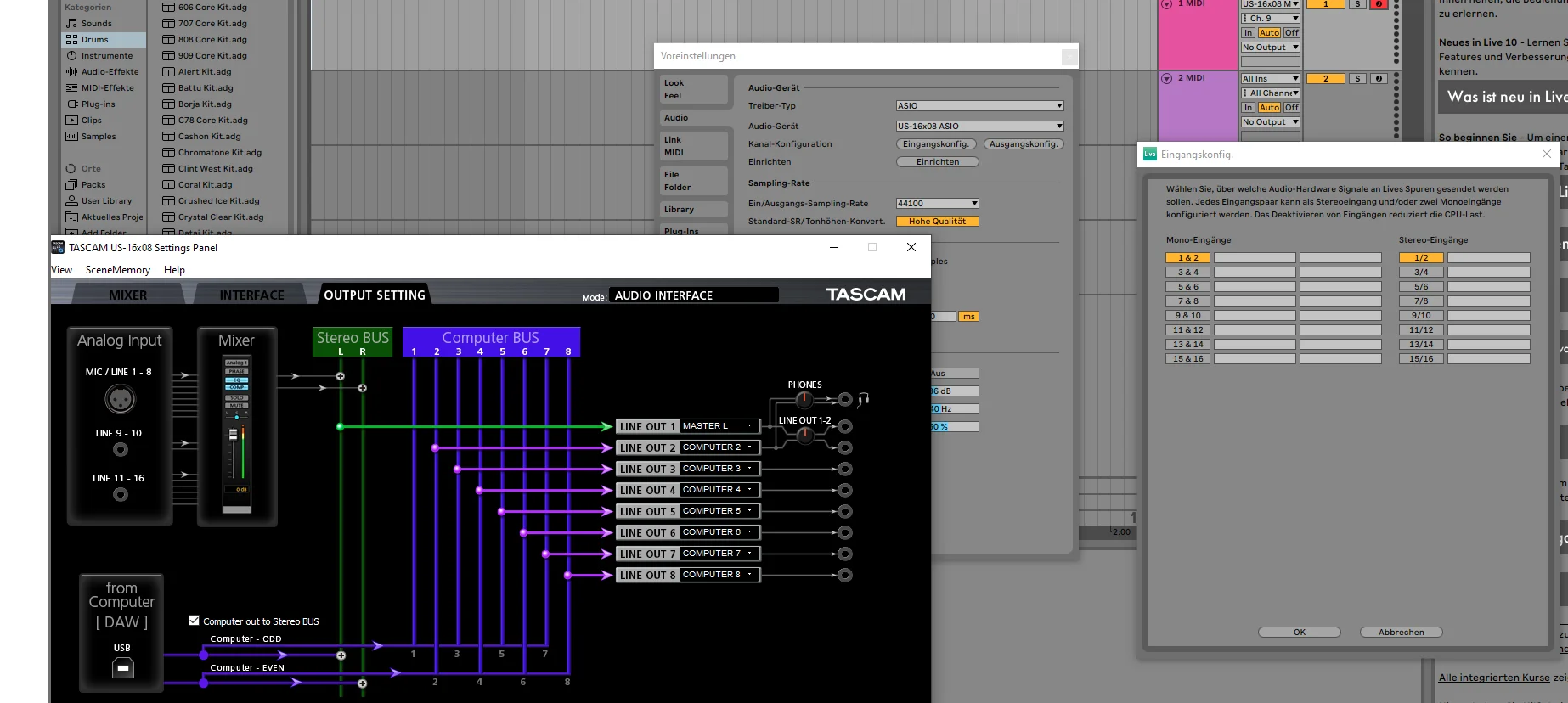Image resolution: width=1568 pixels, height=703 pixels.
Task: Click the User Library icon in the browser
Action: pyautogui.click(x=71, y=201)
